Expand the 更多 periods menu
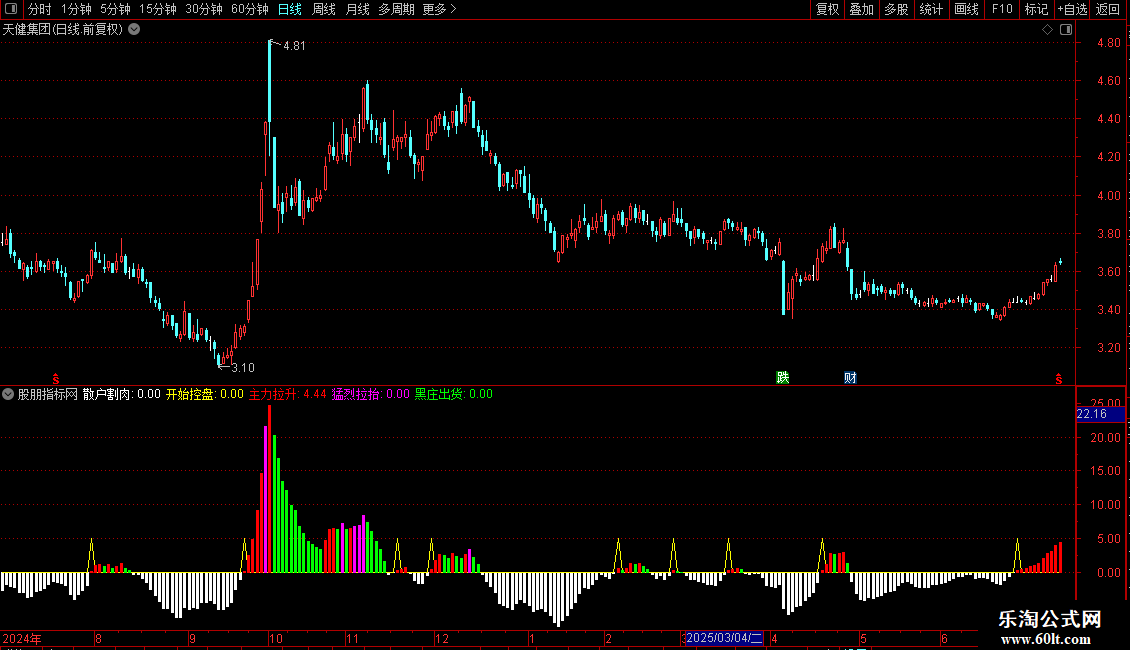1130x650 pixels. tap(440, 9)
